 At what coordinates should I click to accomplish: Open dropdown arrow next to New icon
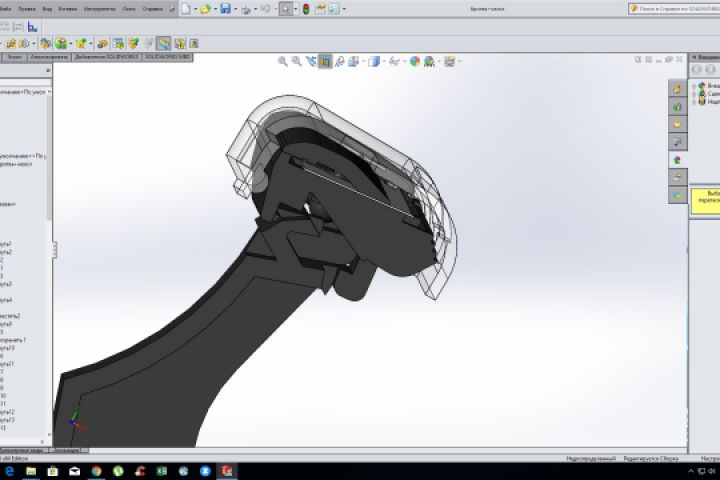(x=196, y=9)
